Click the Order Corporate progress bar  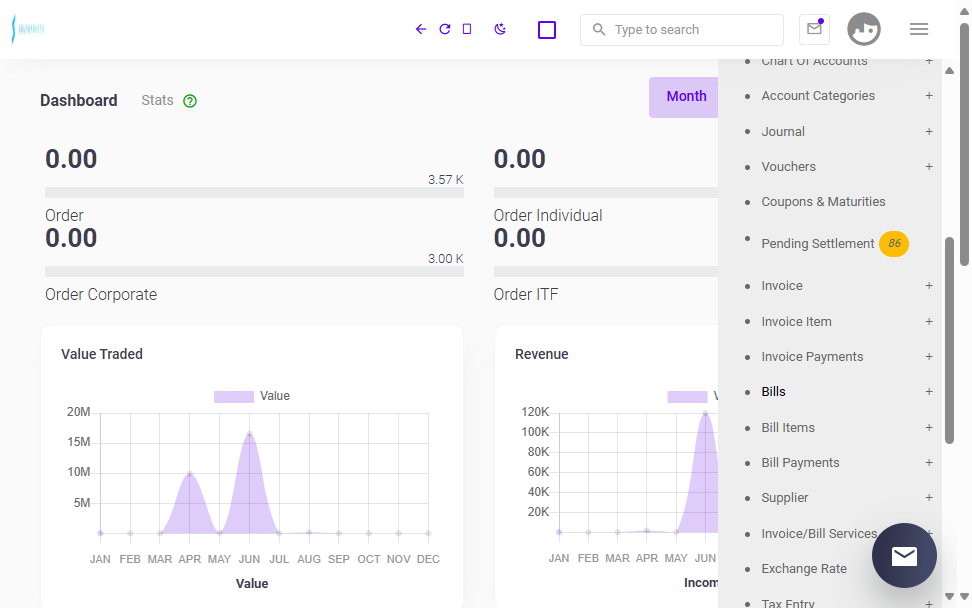point(254,271)
